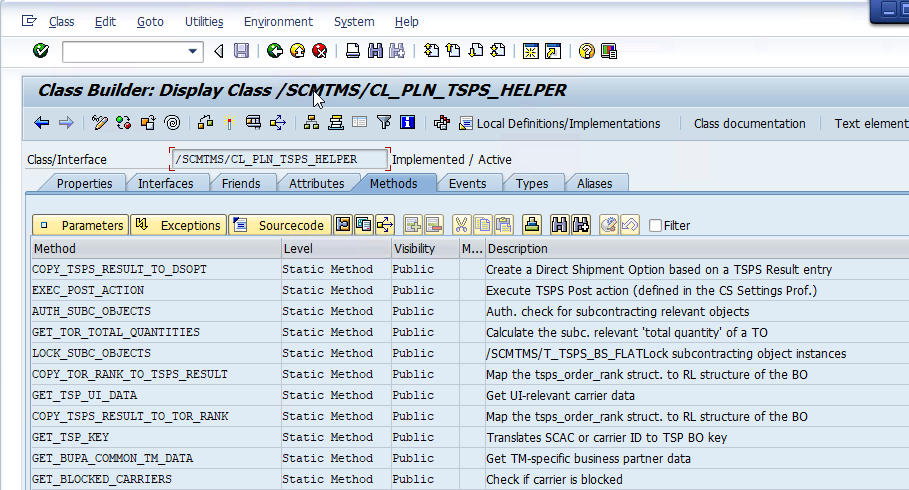Select the GET_TSP_KEY method cell
The image size is (909, 490).
tap(156, 437)
